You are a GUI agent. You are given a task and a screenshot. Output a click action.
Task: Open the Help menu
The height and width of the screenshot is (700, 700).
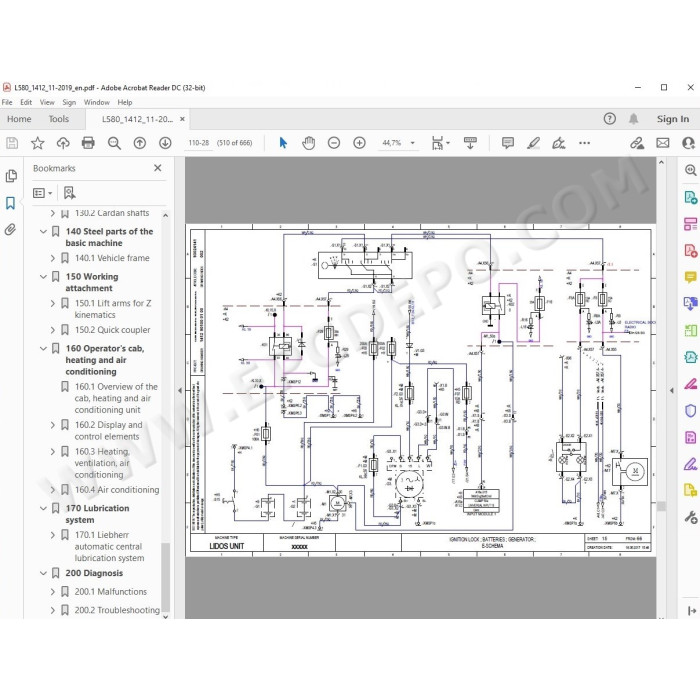click(x=125, y=102)
